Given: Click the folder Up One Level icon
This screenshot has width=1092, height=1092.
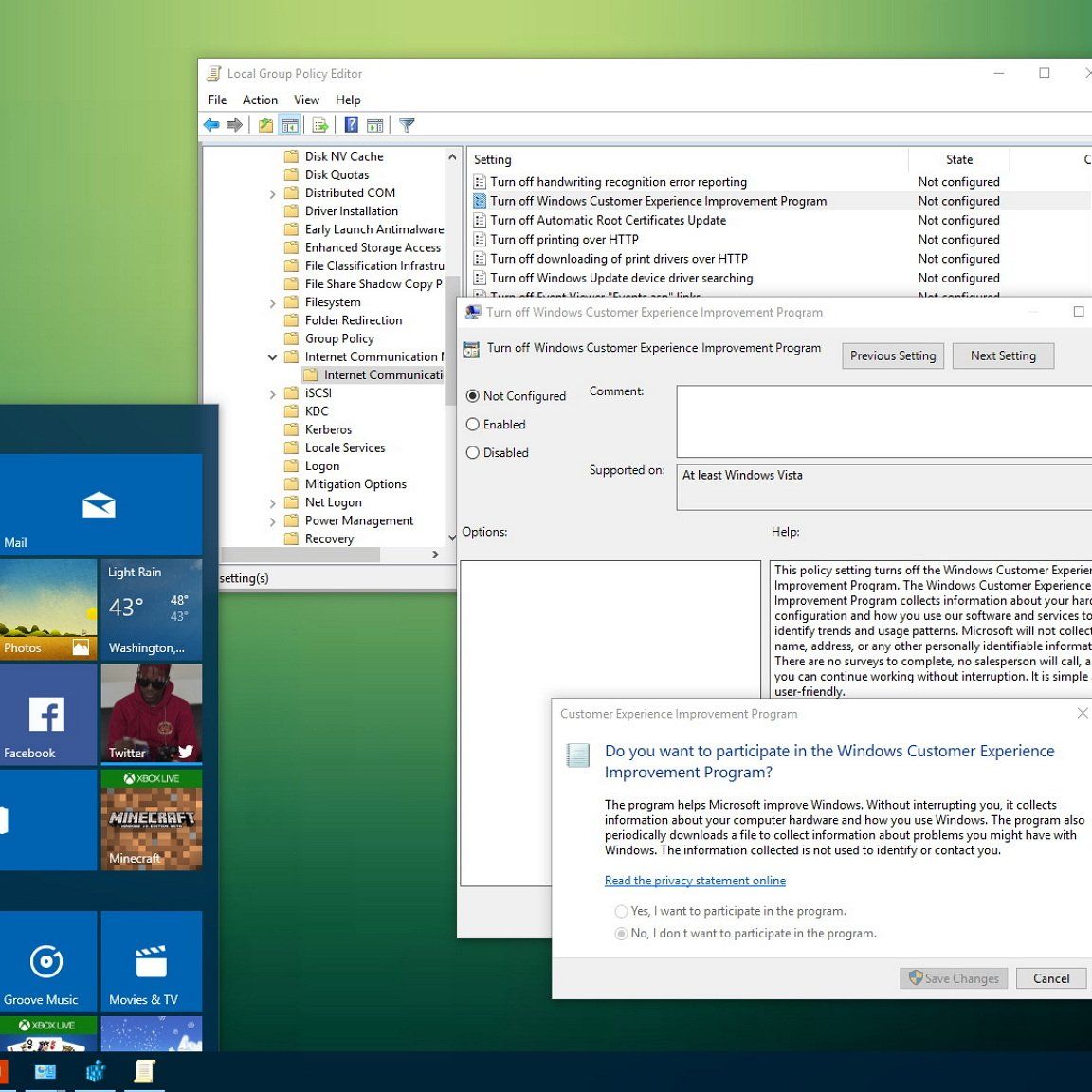Looking at the screenshot, I should [266, 125].
